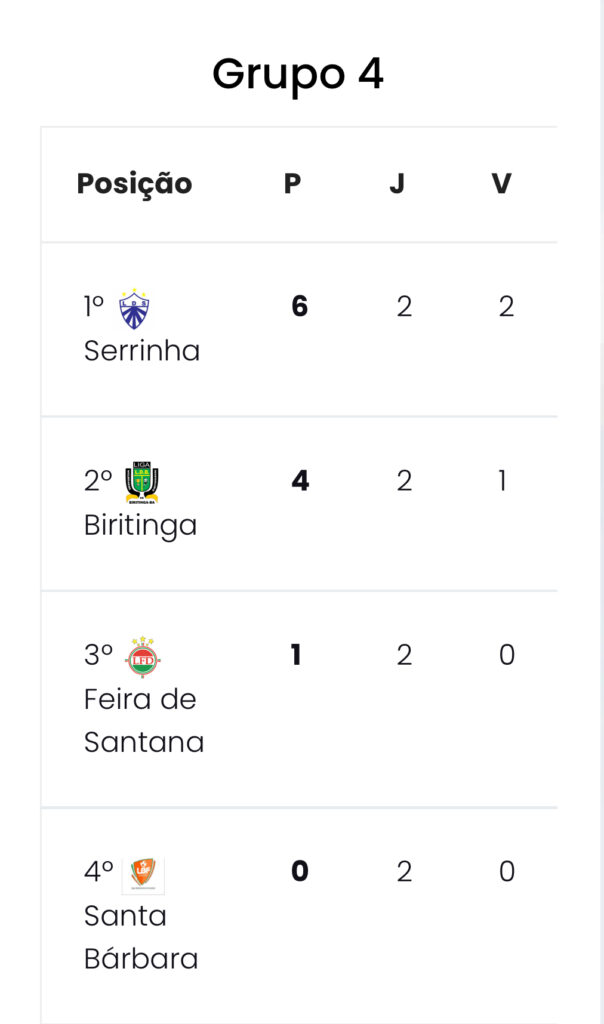Click the V wins column header
Screen dimensions: 604x1024
click(501, 184)
